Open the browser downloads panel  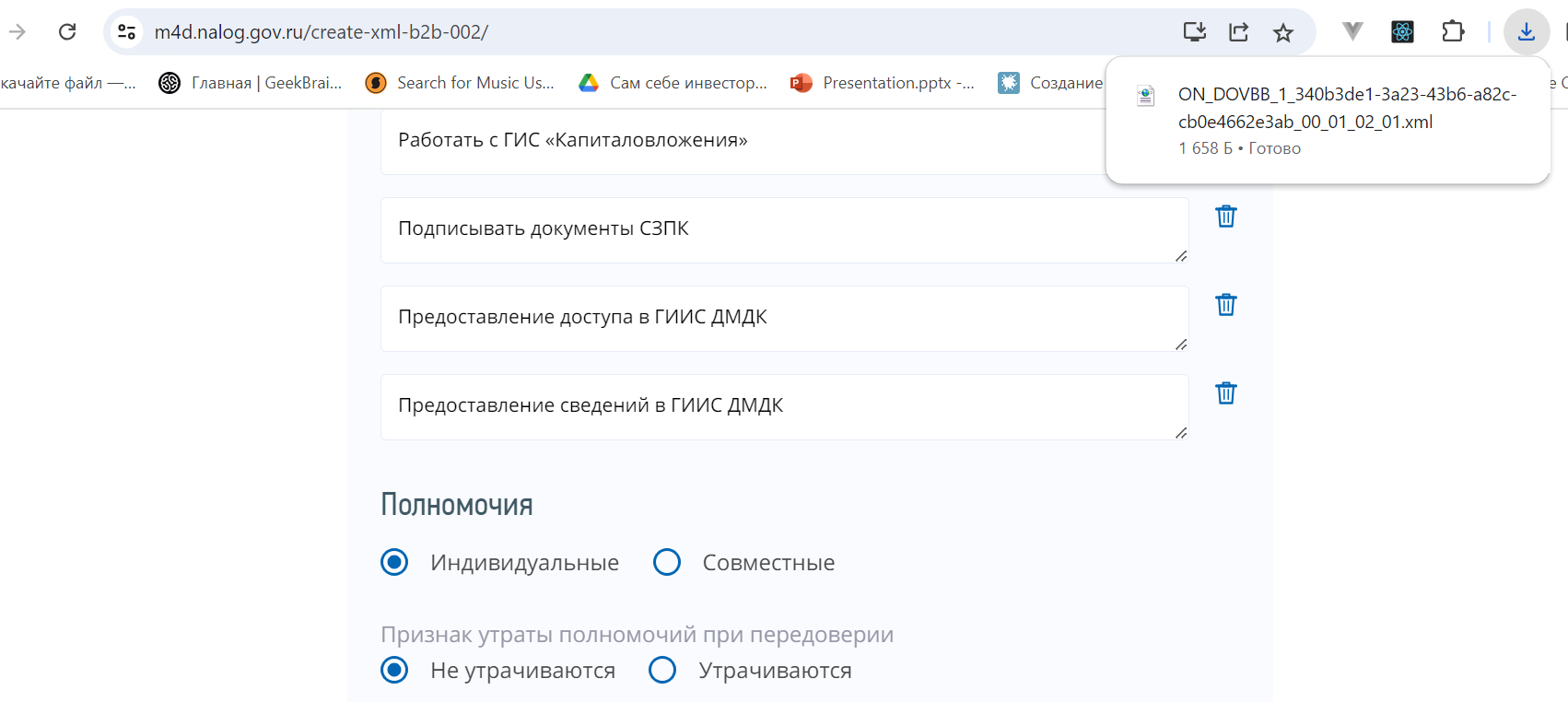(x=1526, y=32)
